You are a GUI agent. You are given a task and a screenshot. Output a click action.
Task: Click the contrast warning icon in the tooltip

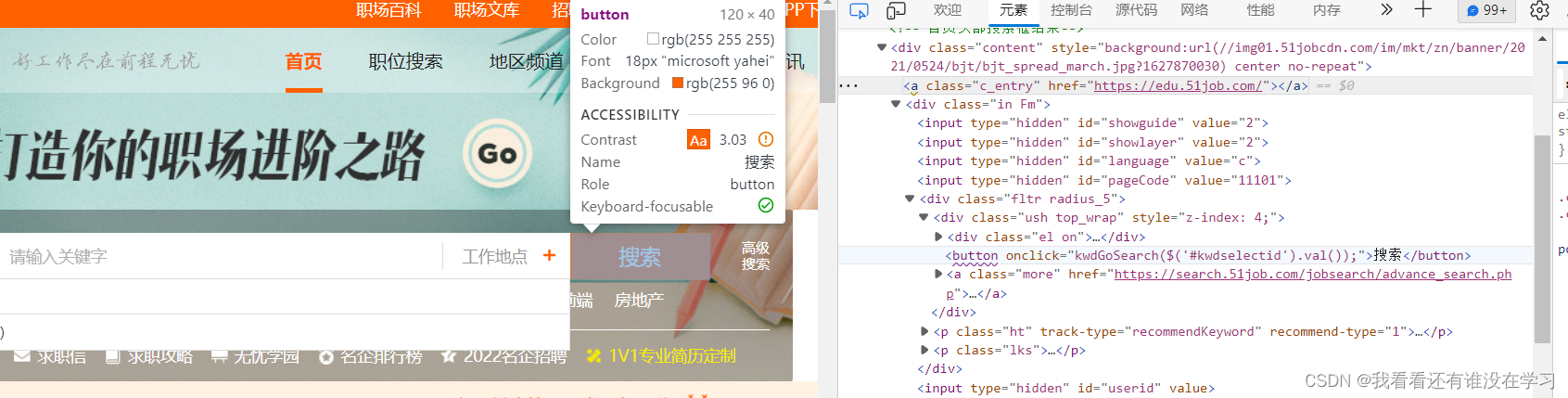[766, 139]
